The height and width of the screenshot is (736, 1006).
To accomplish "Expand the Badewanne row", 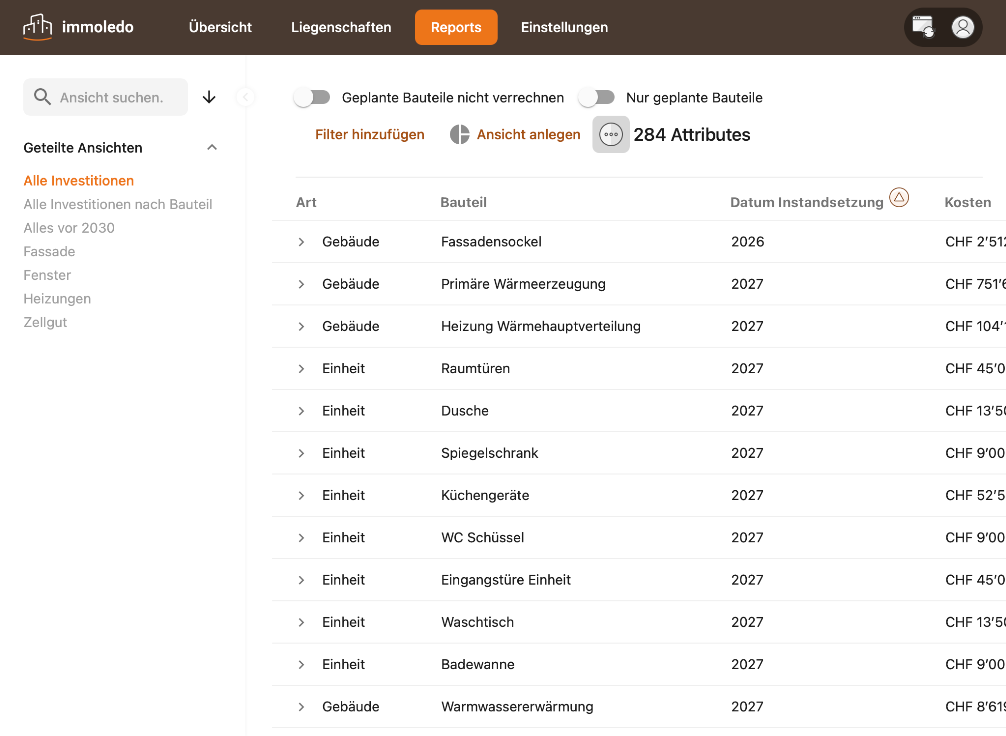I will pyautogui.click(x=301, y=665).
